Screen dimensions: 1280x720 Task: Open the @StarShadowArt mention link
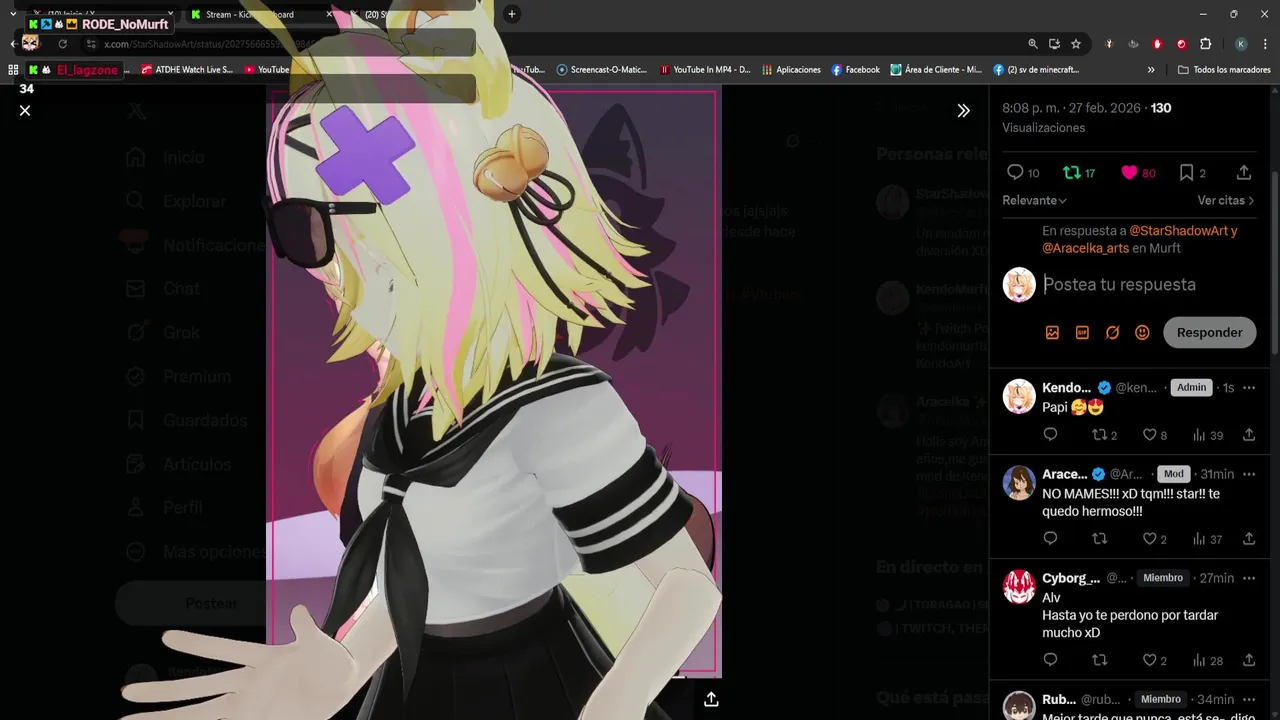(x=1178, y=231)
